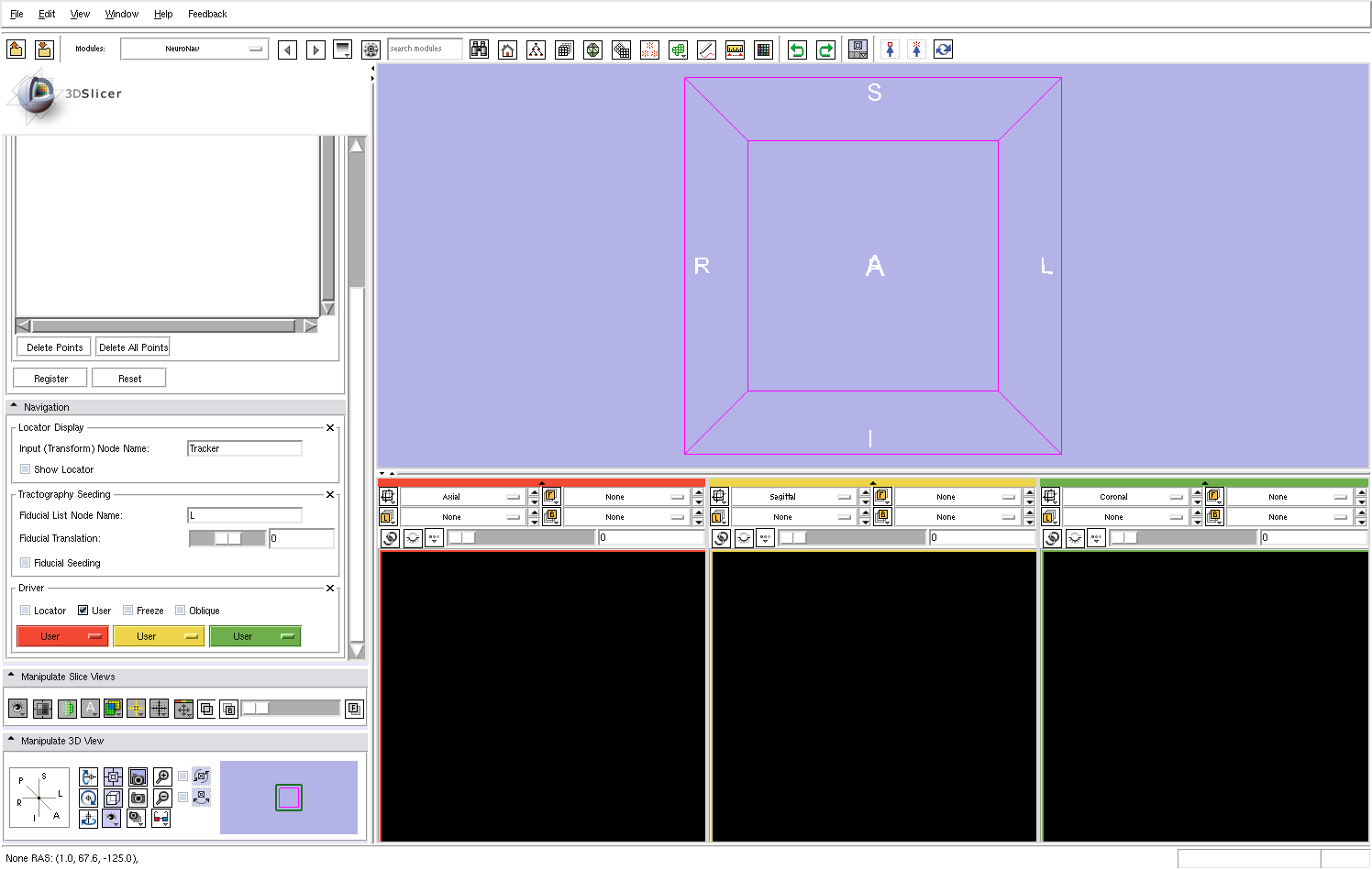Open the View menu
Image resolution: width=1372 pixels, height=870 pixels.
click(80, 14)
